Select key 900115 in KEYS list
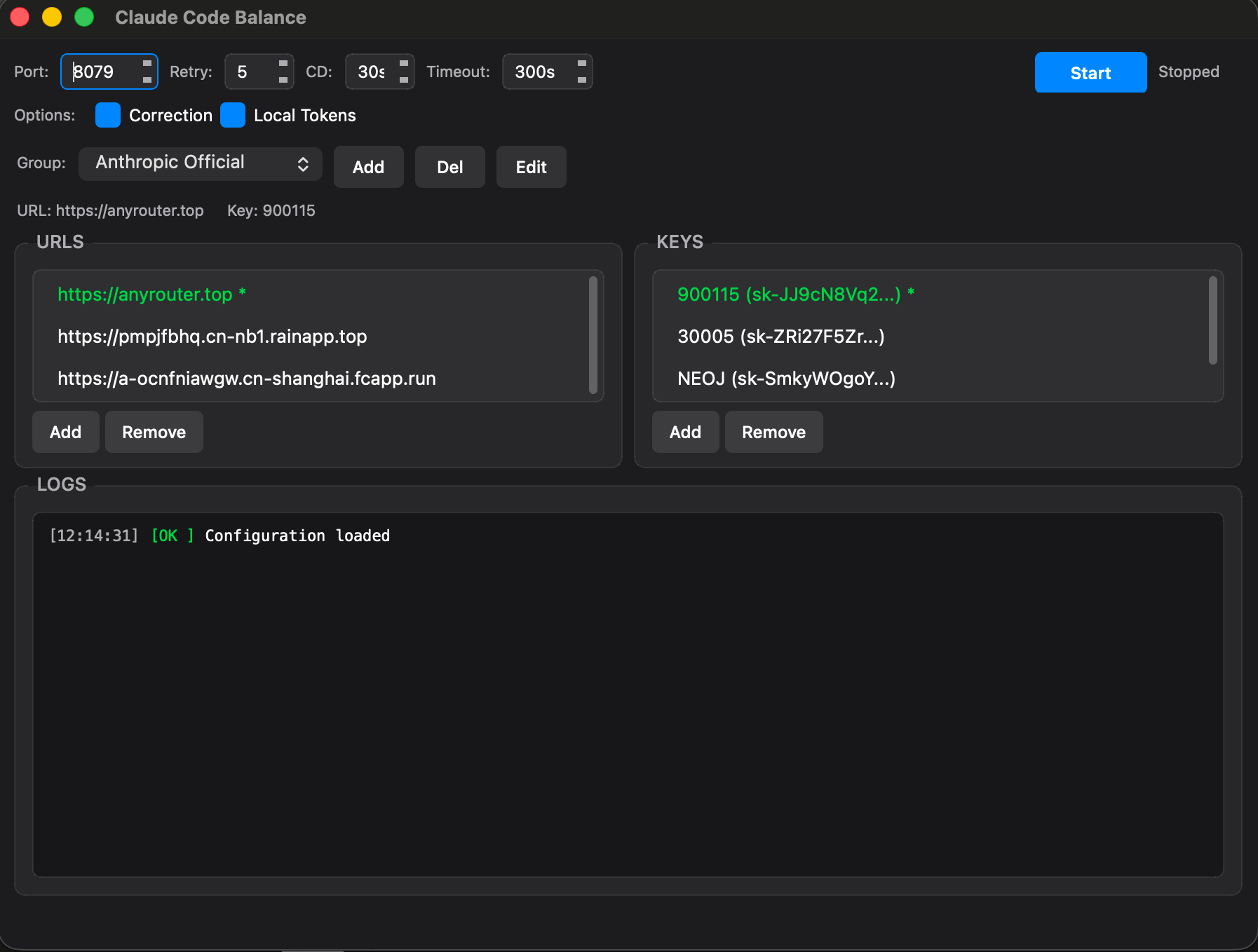This screenshot has height=952, width=1258. (x=789, y=294)
